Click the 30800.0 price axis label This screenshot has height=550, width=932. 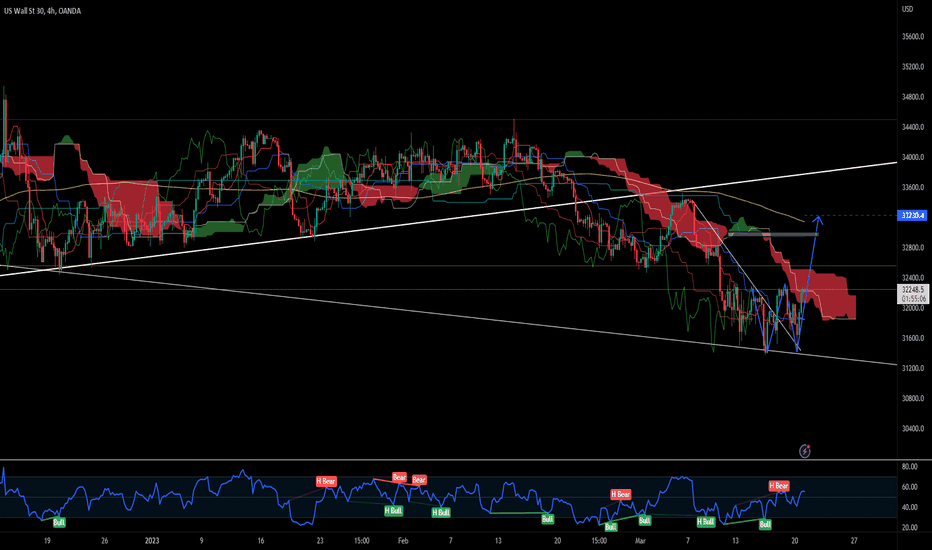(912, 398)
